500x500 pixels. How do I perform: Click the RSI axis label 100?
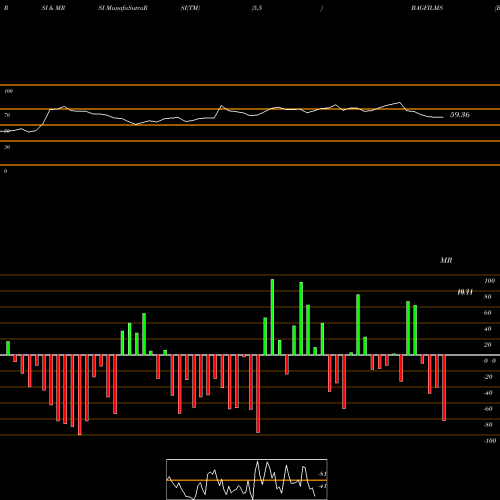(x=9, y=91)
